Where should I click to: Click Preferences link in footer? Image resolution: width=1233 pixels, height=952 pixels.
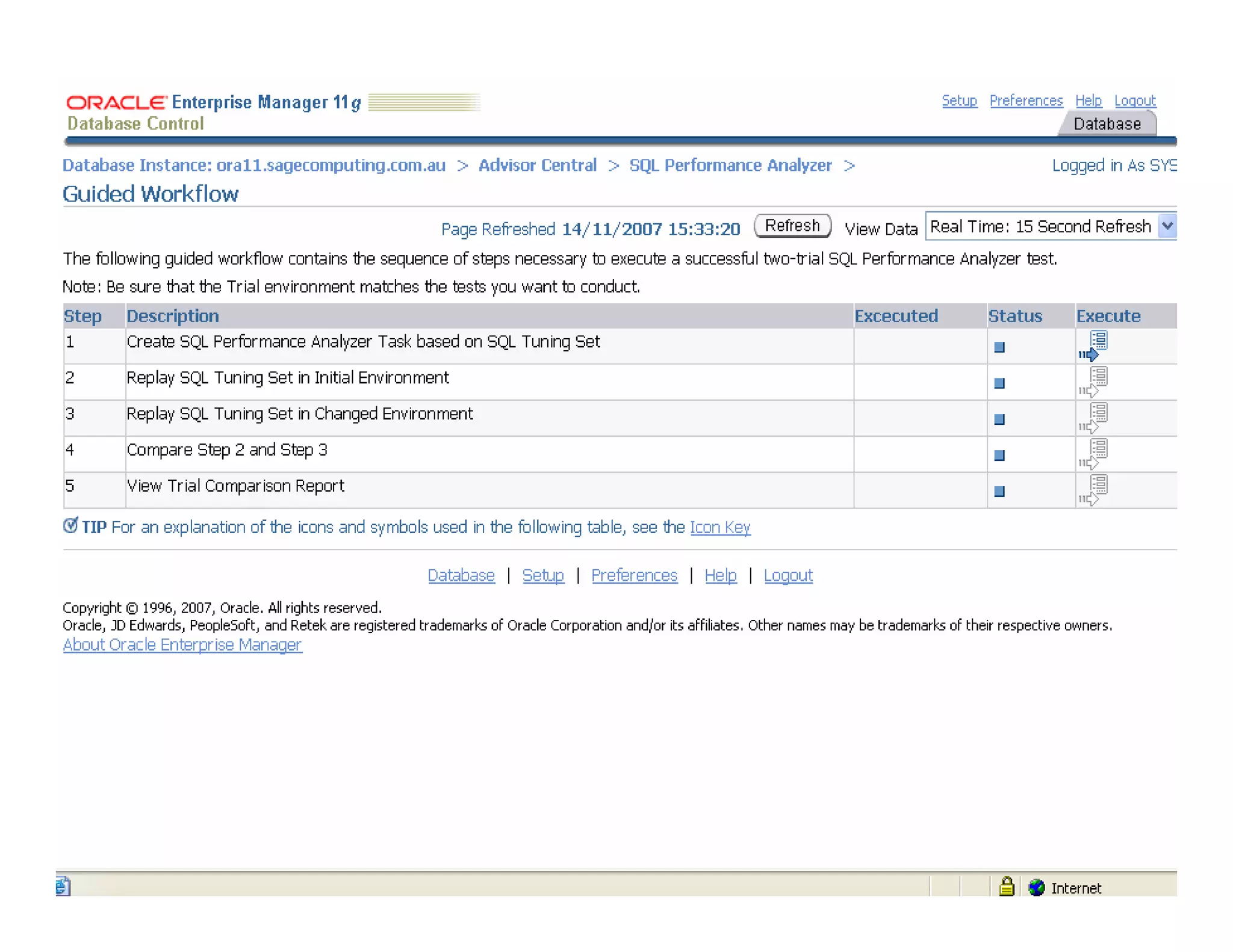pyautogui.click(x=634, y=575)
